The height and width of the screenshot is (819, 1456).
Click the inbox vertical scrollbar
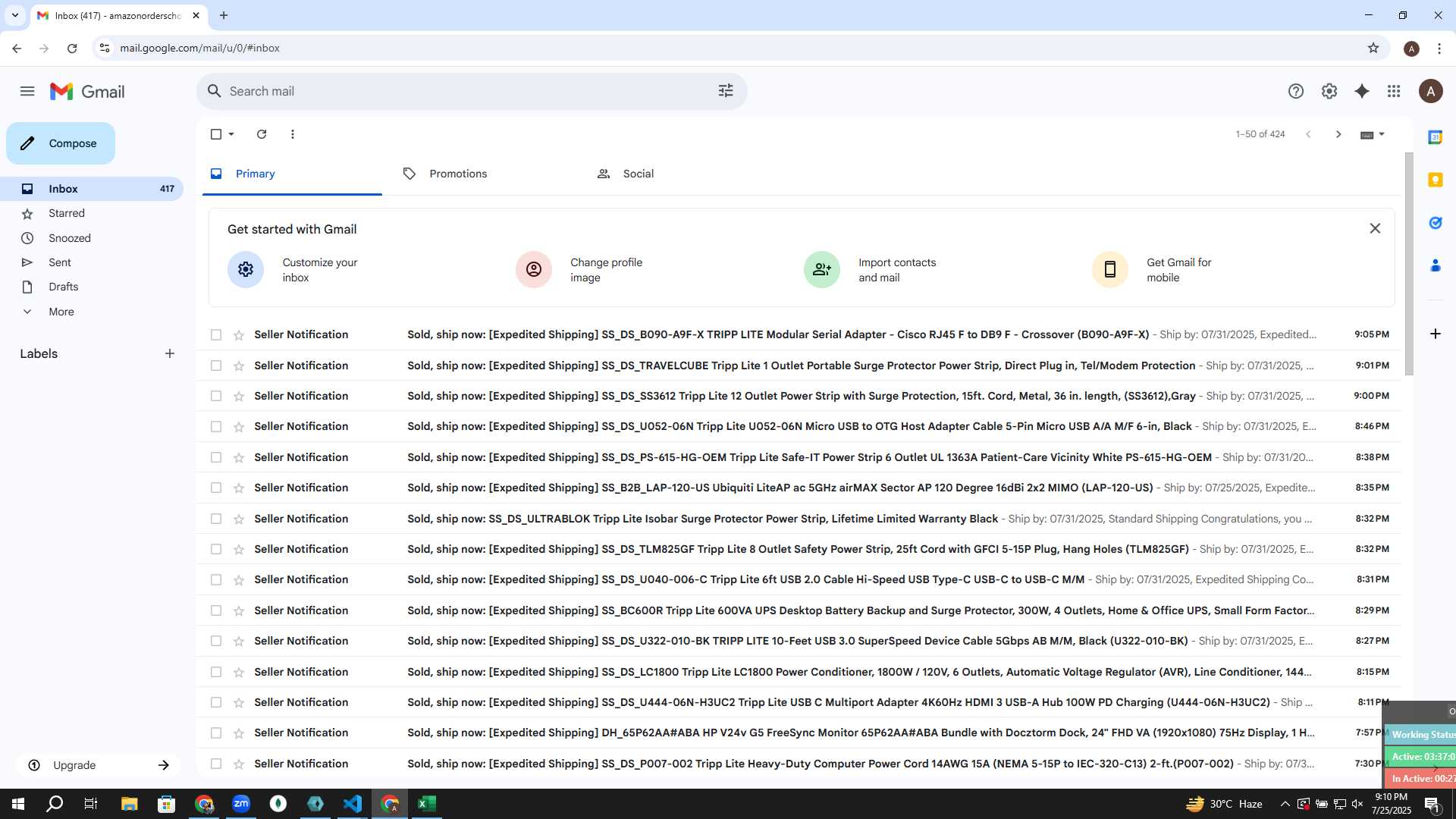1409,264
